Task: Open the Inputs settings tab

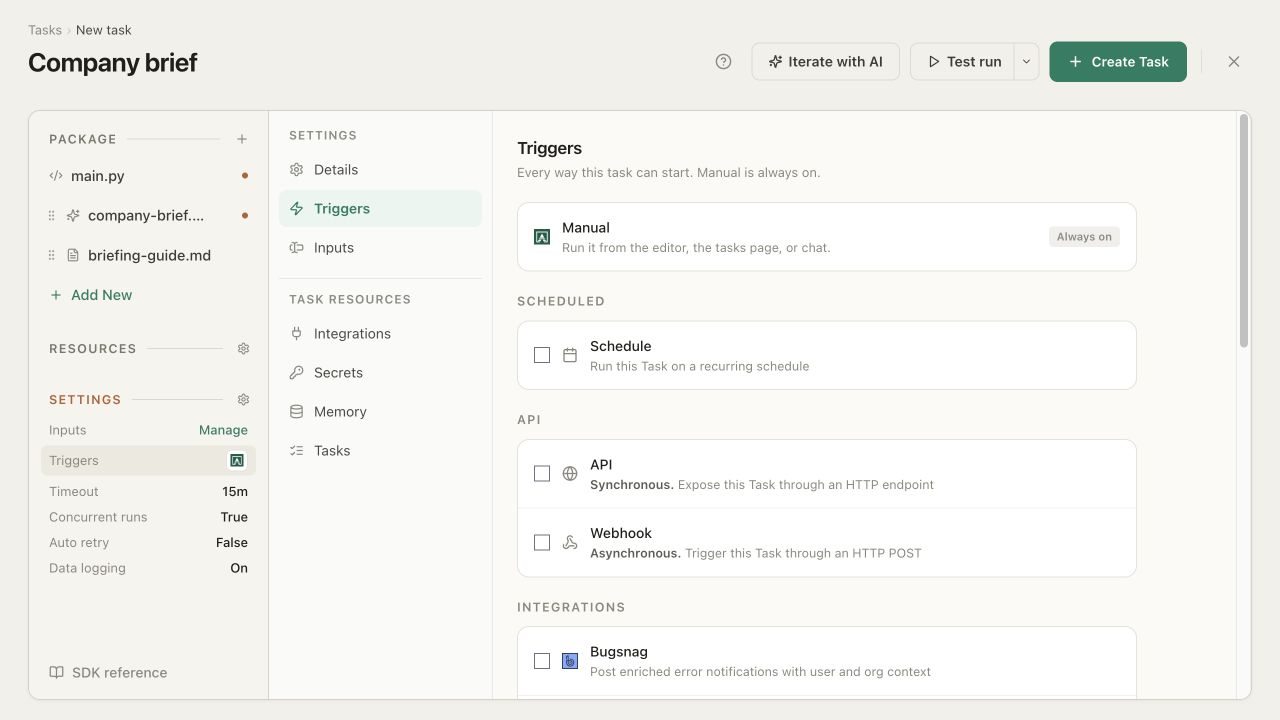Action: coord(380,248)
